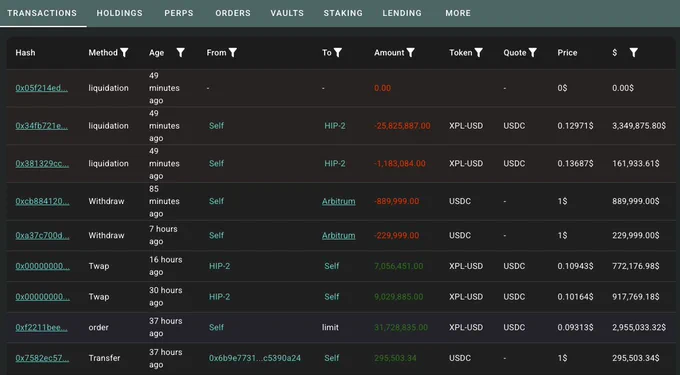The height and width of the screenshot is (375, 680).
Task: Open the To column filter icon
Action: [x=338, y=52]
